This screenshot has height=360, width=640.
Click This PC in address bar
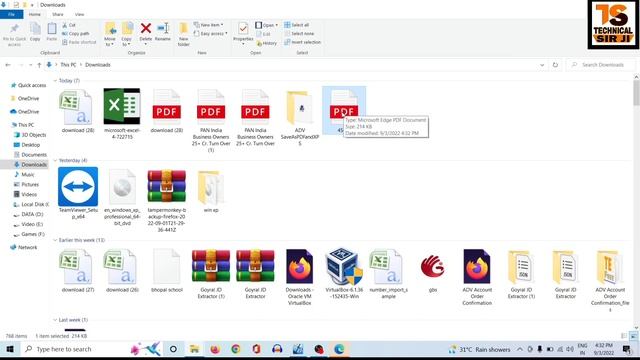click(68, 65)
